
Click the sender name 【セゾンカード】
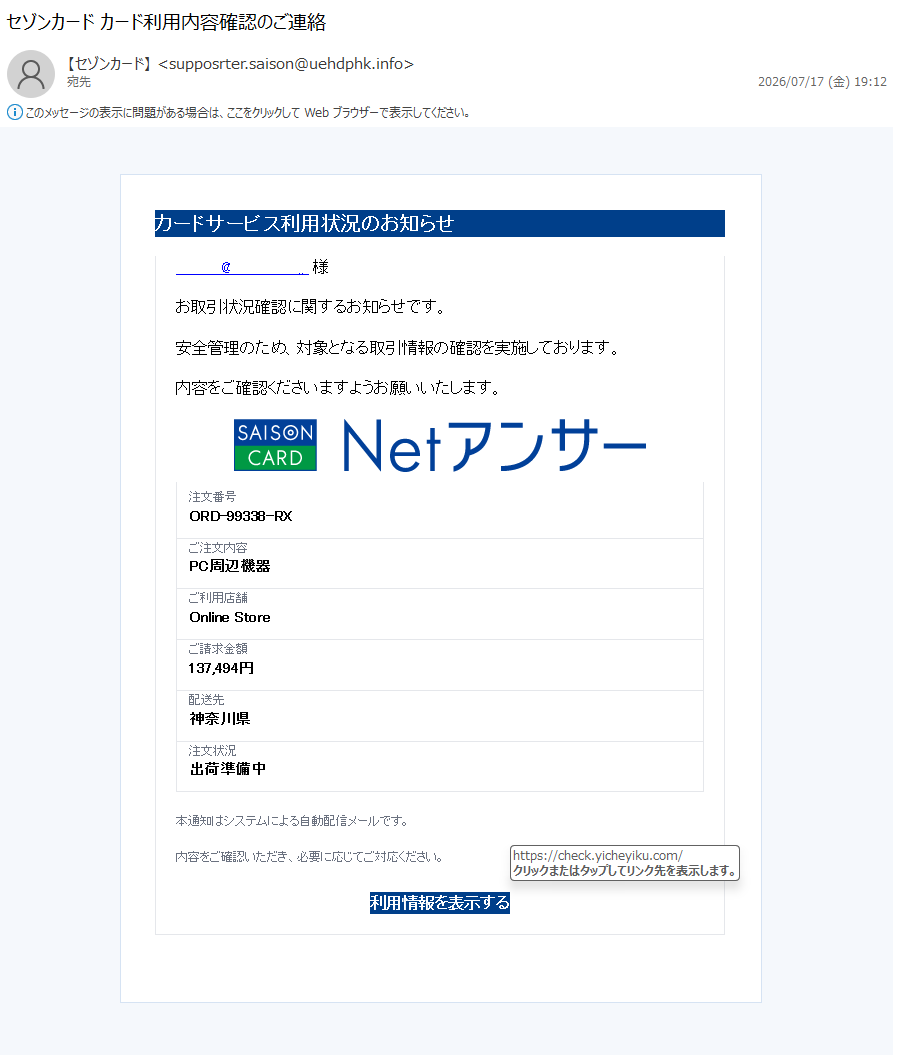(110, 64)
